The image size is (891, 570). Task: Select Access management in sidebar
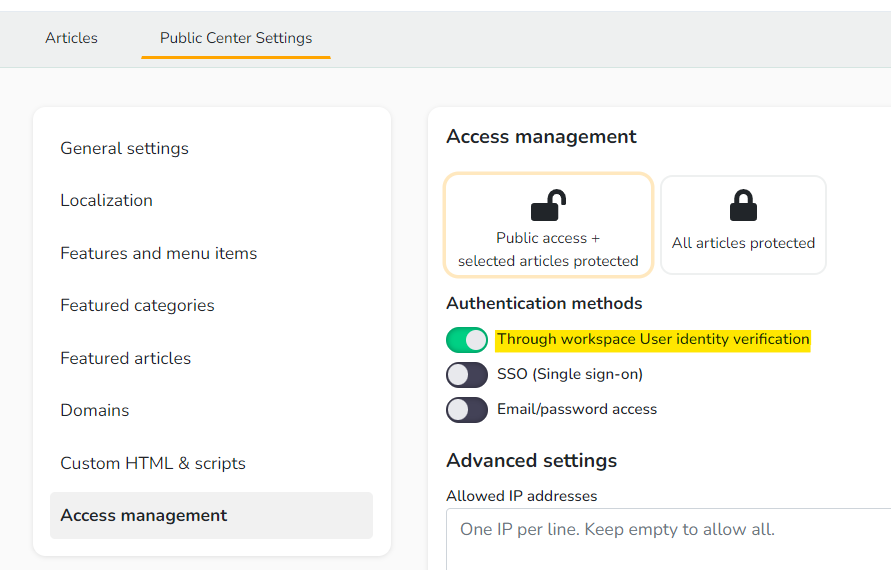click(211, 515)
